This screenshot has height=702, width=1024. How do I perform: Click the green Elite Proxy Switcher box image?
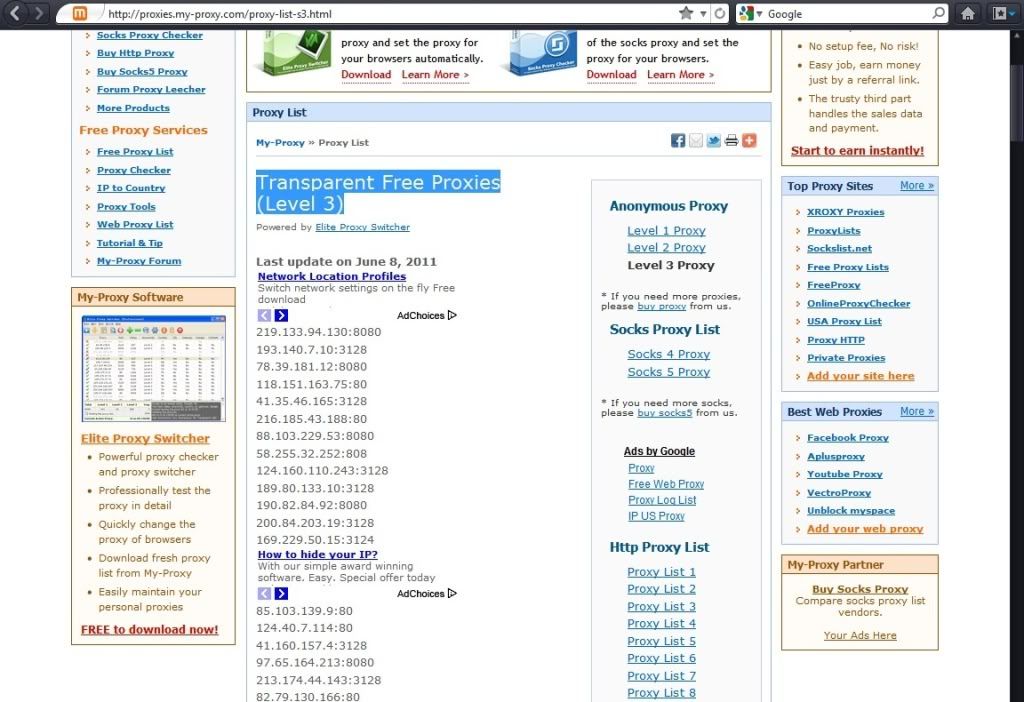293,53
